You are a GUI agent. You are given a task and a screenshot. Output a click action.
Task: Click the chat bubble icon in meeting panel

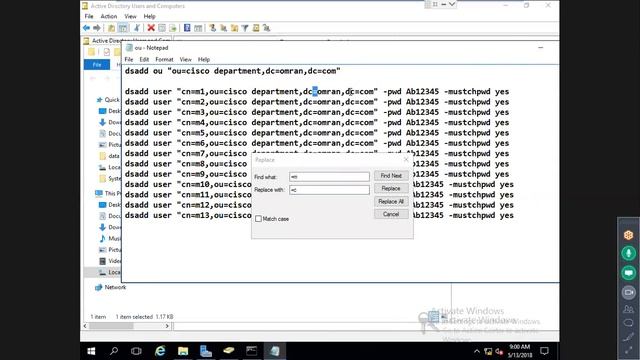(629, 323)
